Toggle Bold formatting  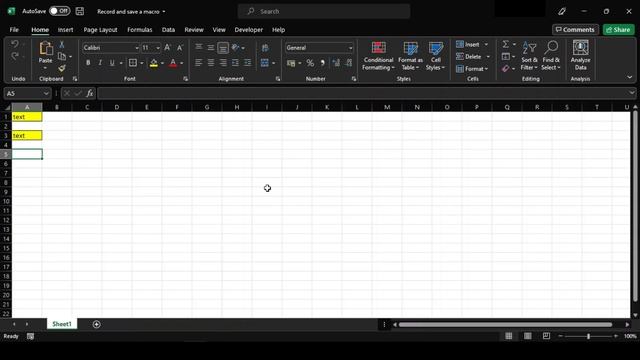coord(88,63)
